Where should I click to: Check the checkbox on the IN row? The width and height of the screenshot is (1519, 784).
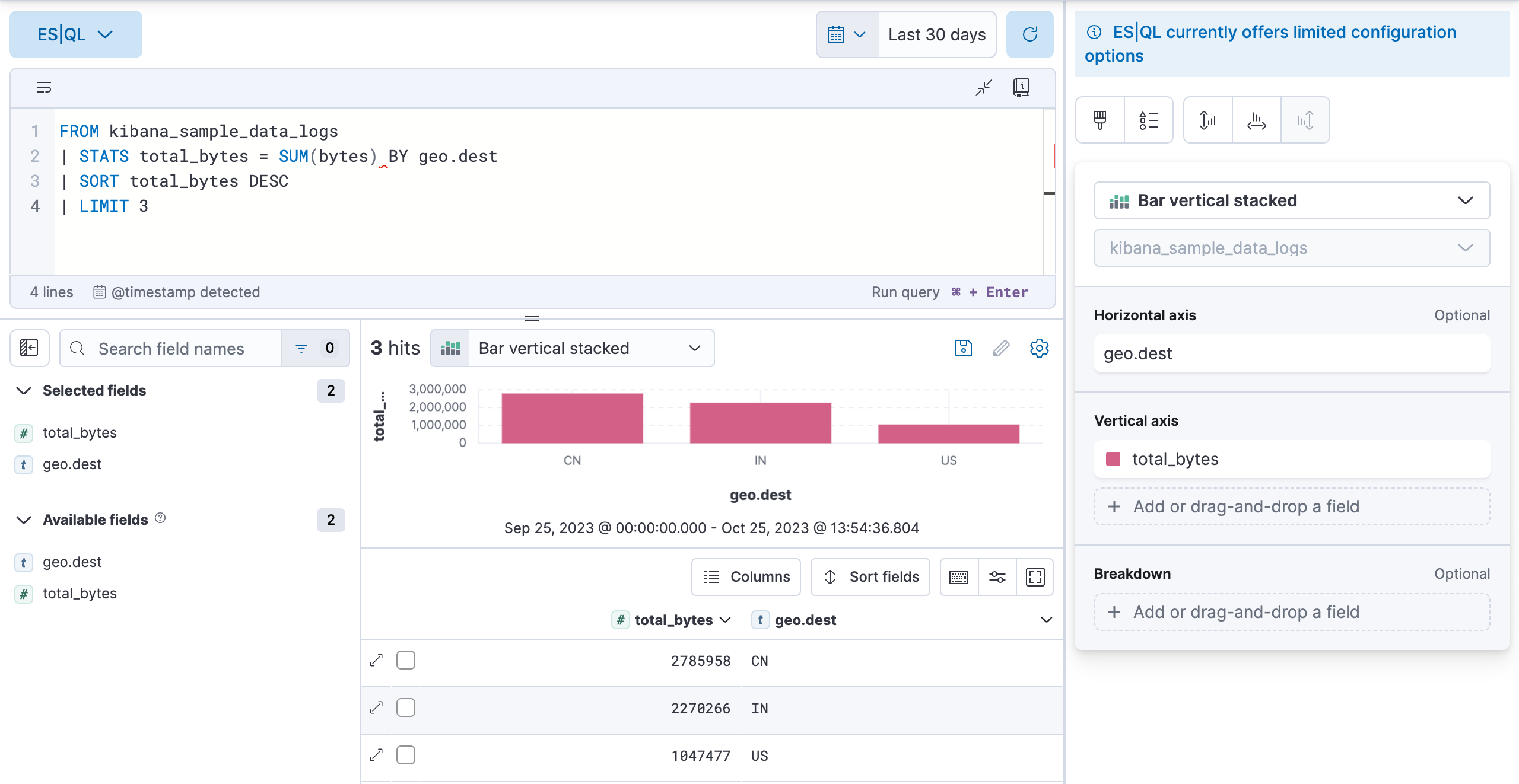[406, 707]
